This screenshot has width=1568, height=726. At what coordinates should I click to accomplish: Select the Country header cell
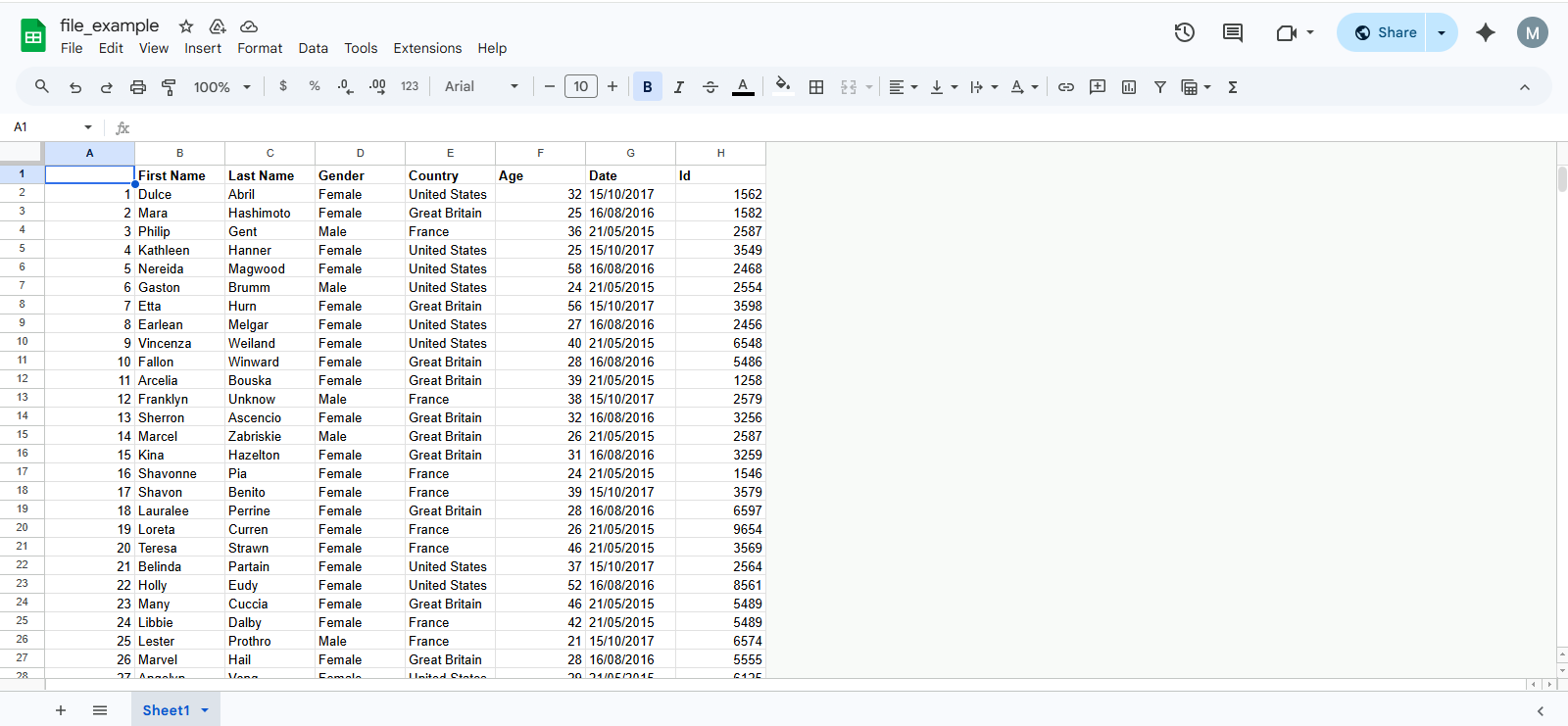pyautogui.click(x=450, y=175)
